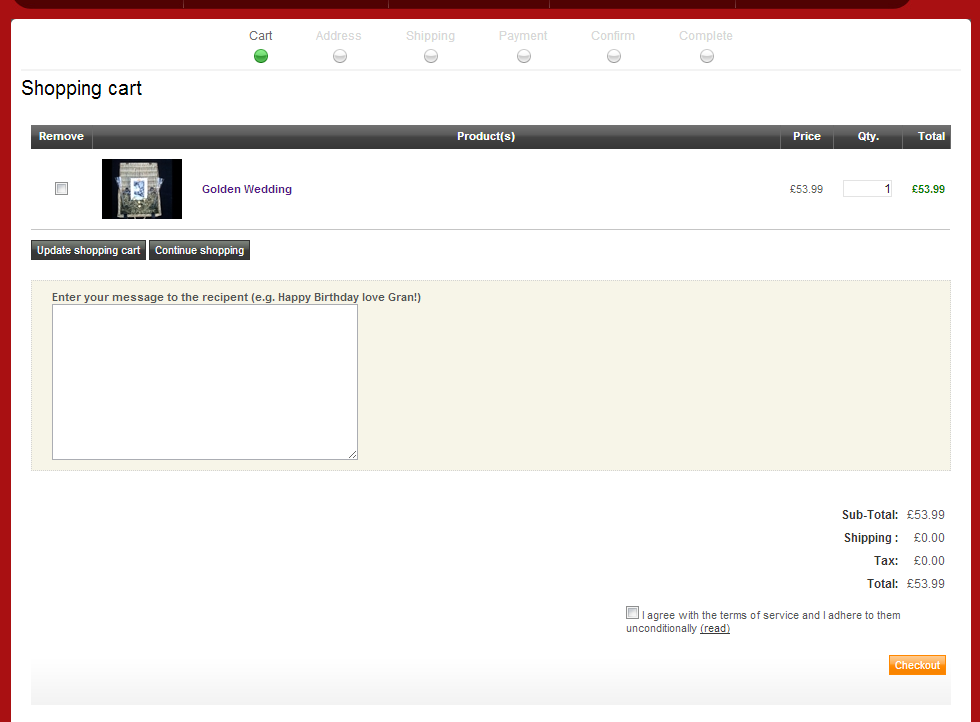Select the Payment step label
The width and height of the screenshot is (980, 722).
click(522, 36)
